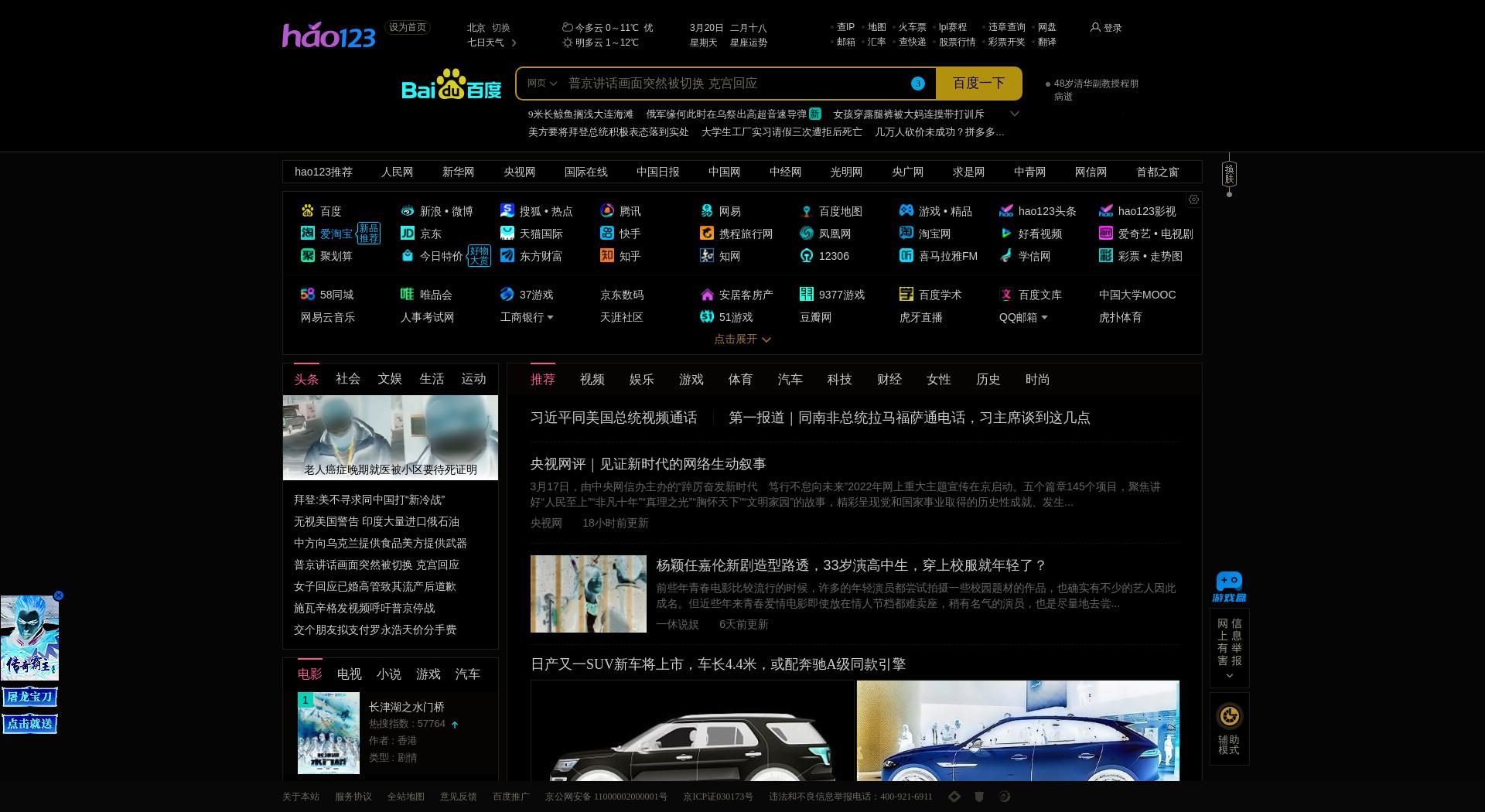Open the 百度文库 icon

1006,295
